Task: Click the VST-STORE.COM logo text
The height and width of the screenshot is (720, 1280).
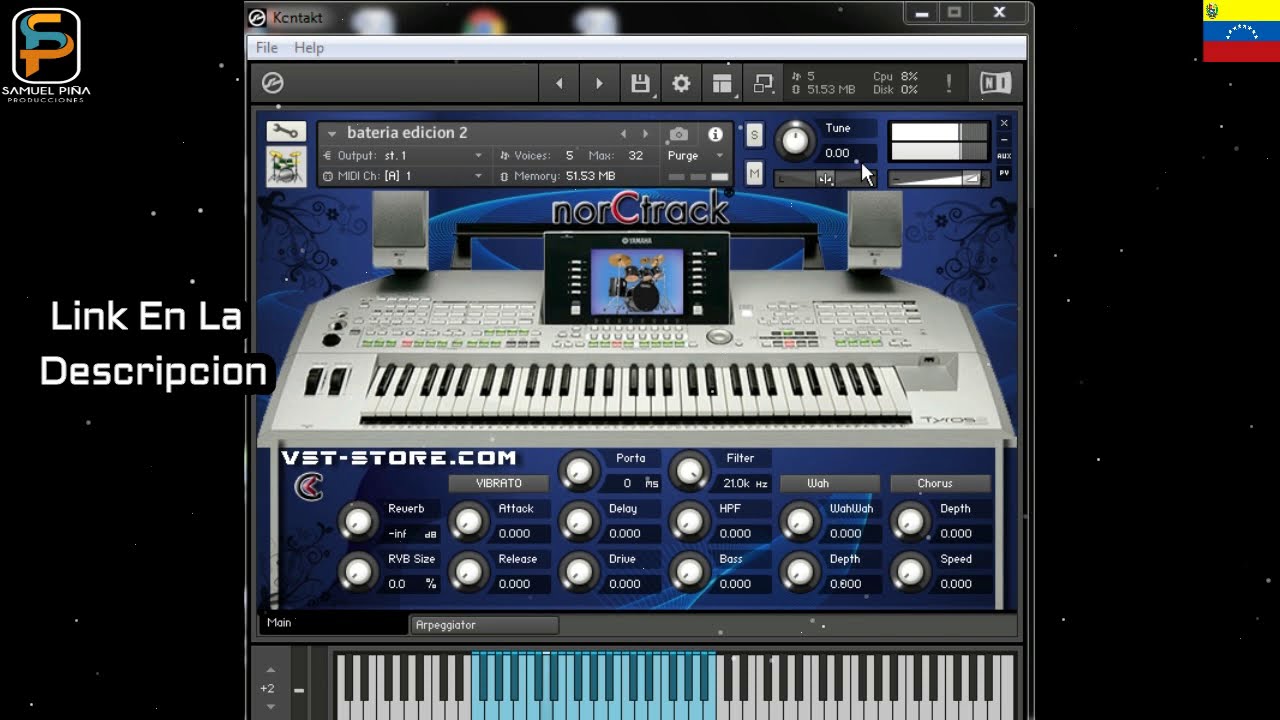Action: point(399,458)
